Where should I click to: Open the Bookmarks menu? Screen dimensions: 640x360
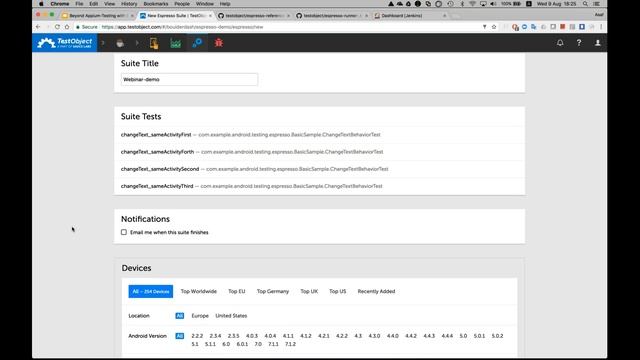156,4
